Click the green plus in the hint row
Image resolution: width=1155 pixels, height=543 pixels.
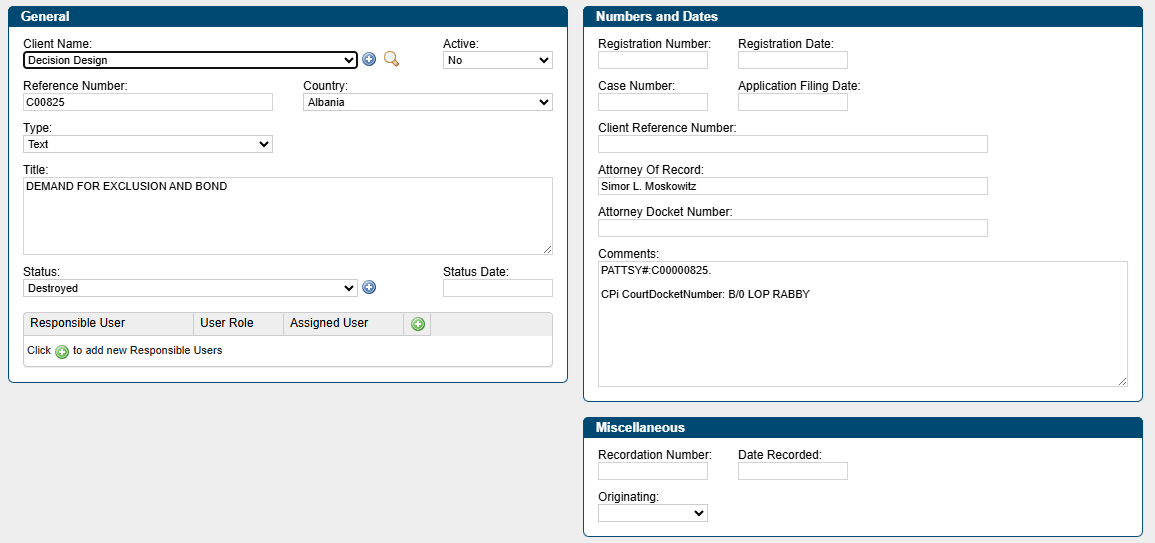[x=62, y=351]
